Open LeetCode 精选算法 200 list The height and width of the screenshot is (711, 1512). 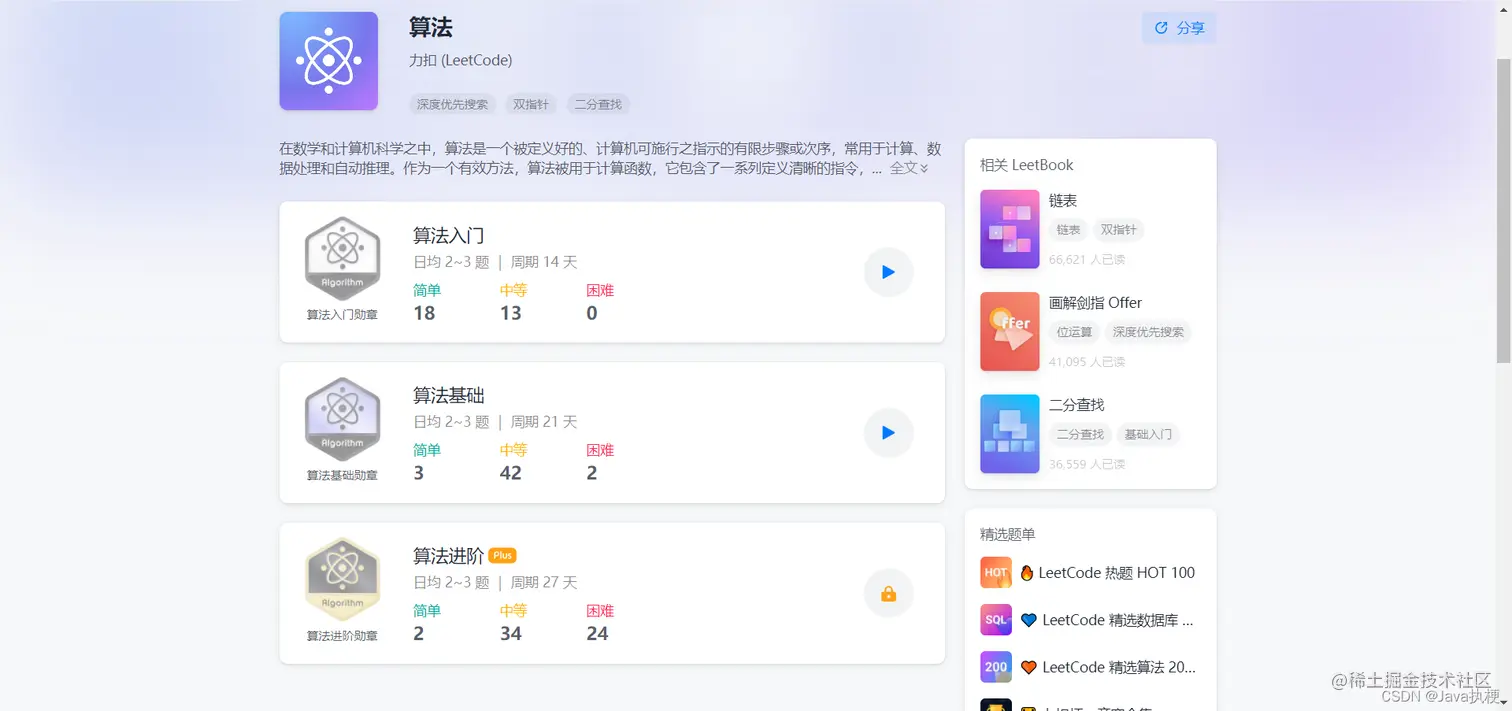coord(1108,667)
